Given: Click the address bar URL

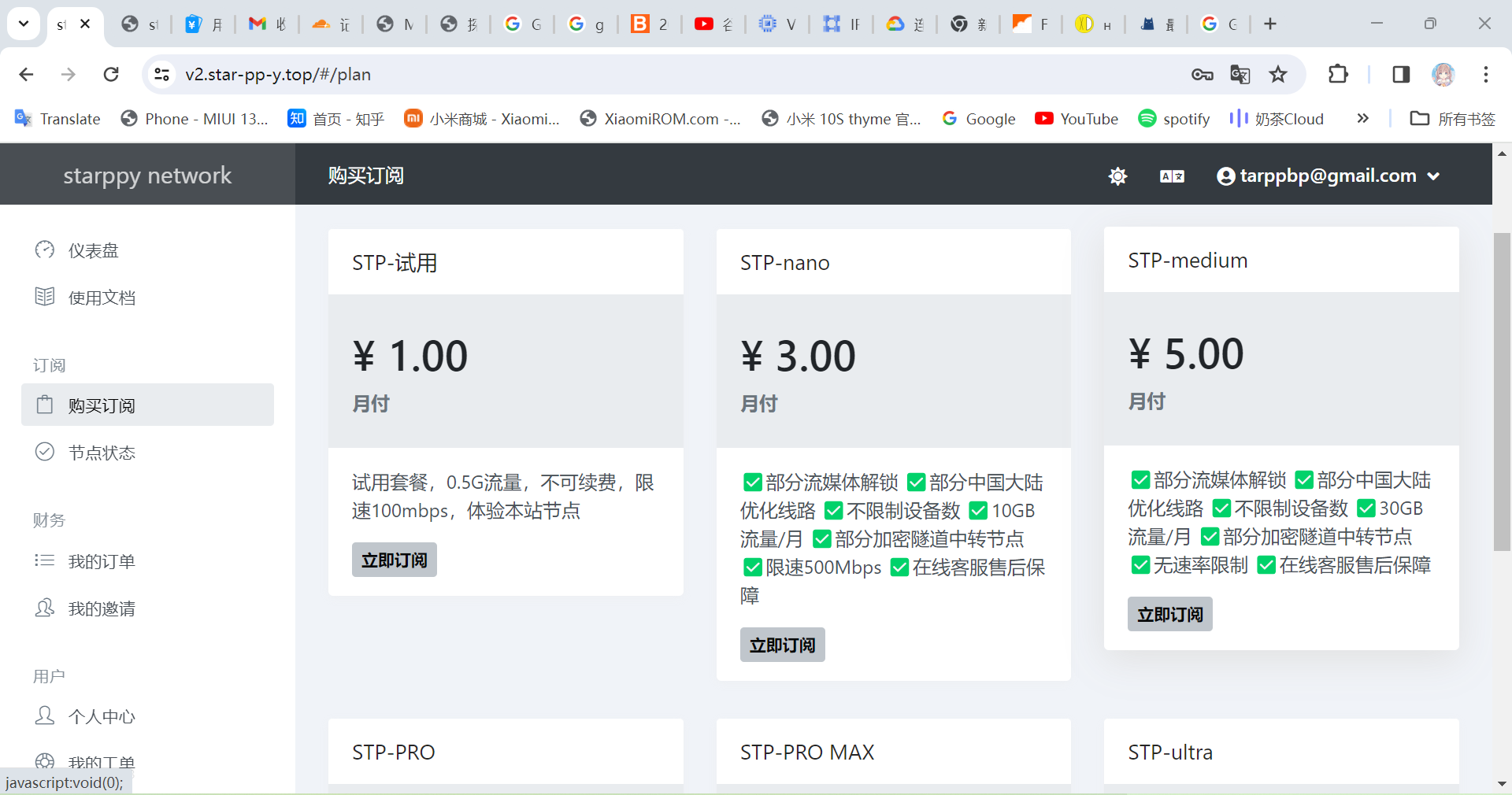Looking at the screenshot, I should coord(278,74).
